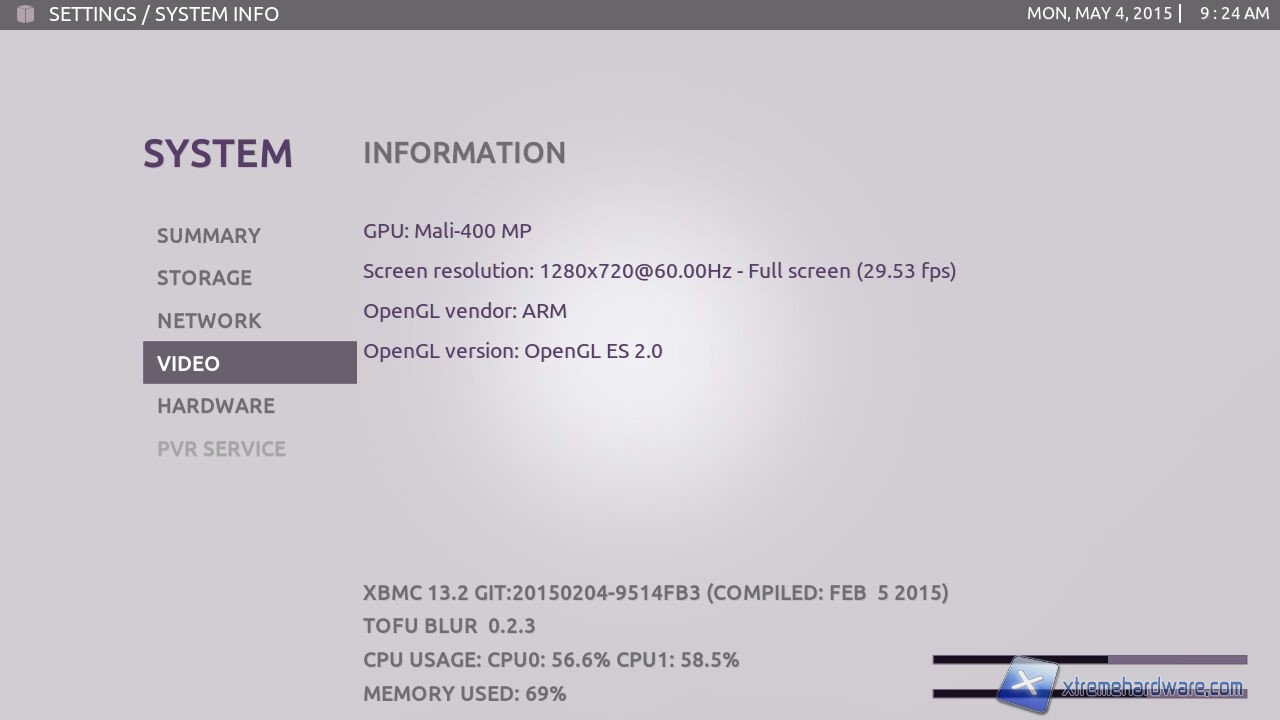The width and height of the screenshot is (1280, 720).
Task: Select the highlighted Video menu item
Action: 249,363
